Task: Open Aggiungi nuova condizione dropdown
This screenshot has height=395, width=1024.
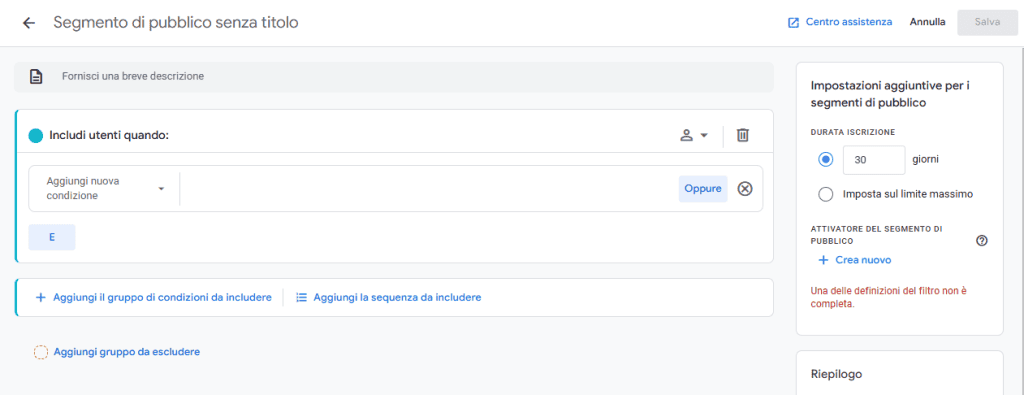Action: point(104,188)
